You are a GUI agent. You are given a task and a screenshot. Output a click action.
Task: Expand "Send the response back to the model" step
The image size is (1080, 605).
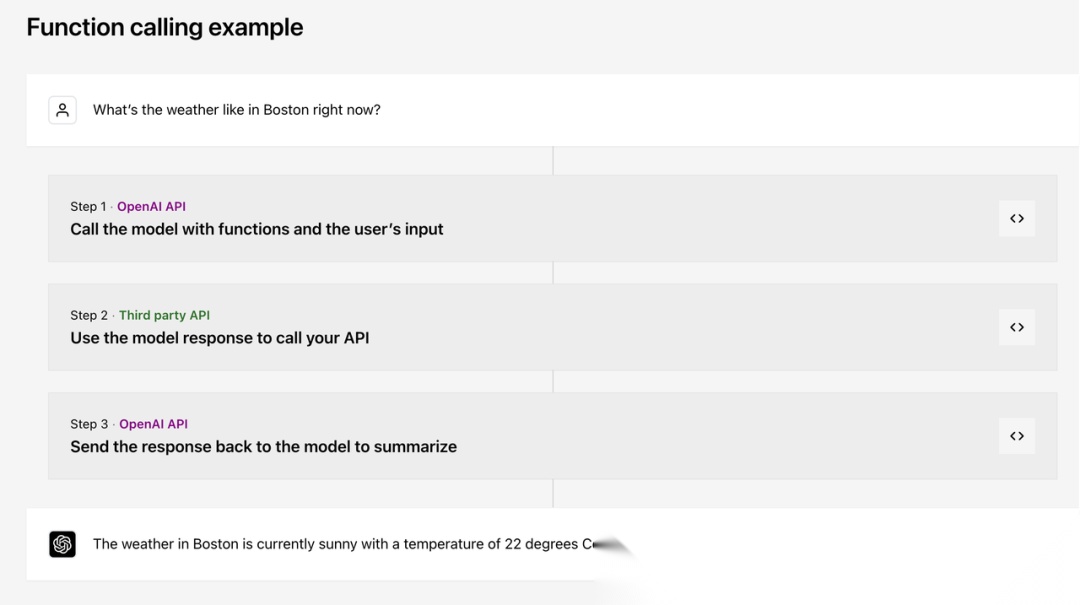click(x=263, y=447)
